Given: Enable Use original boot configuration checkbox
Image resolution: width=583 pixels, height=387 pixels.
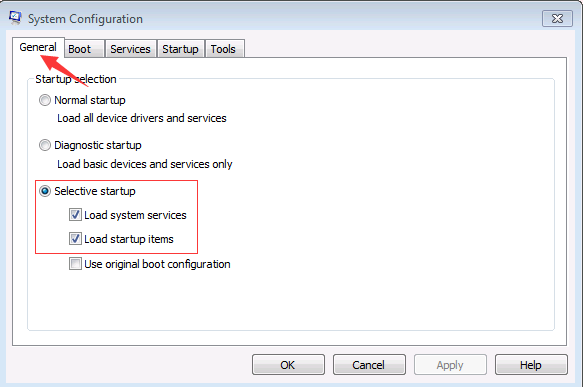Looking at the screenshot, I should coord(75,264).
